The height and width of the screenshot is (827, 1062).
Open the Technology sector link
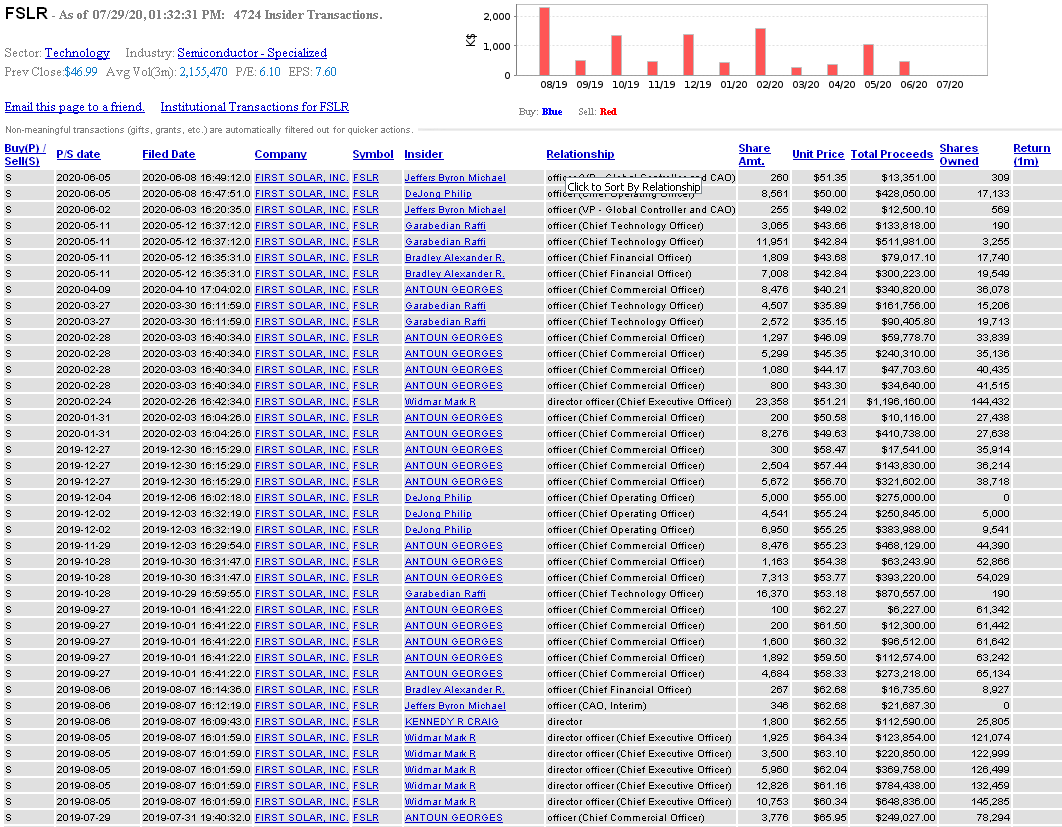[x=77, y=53]
